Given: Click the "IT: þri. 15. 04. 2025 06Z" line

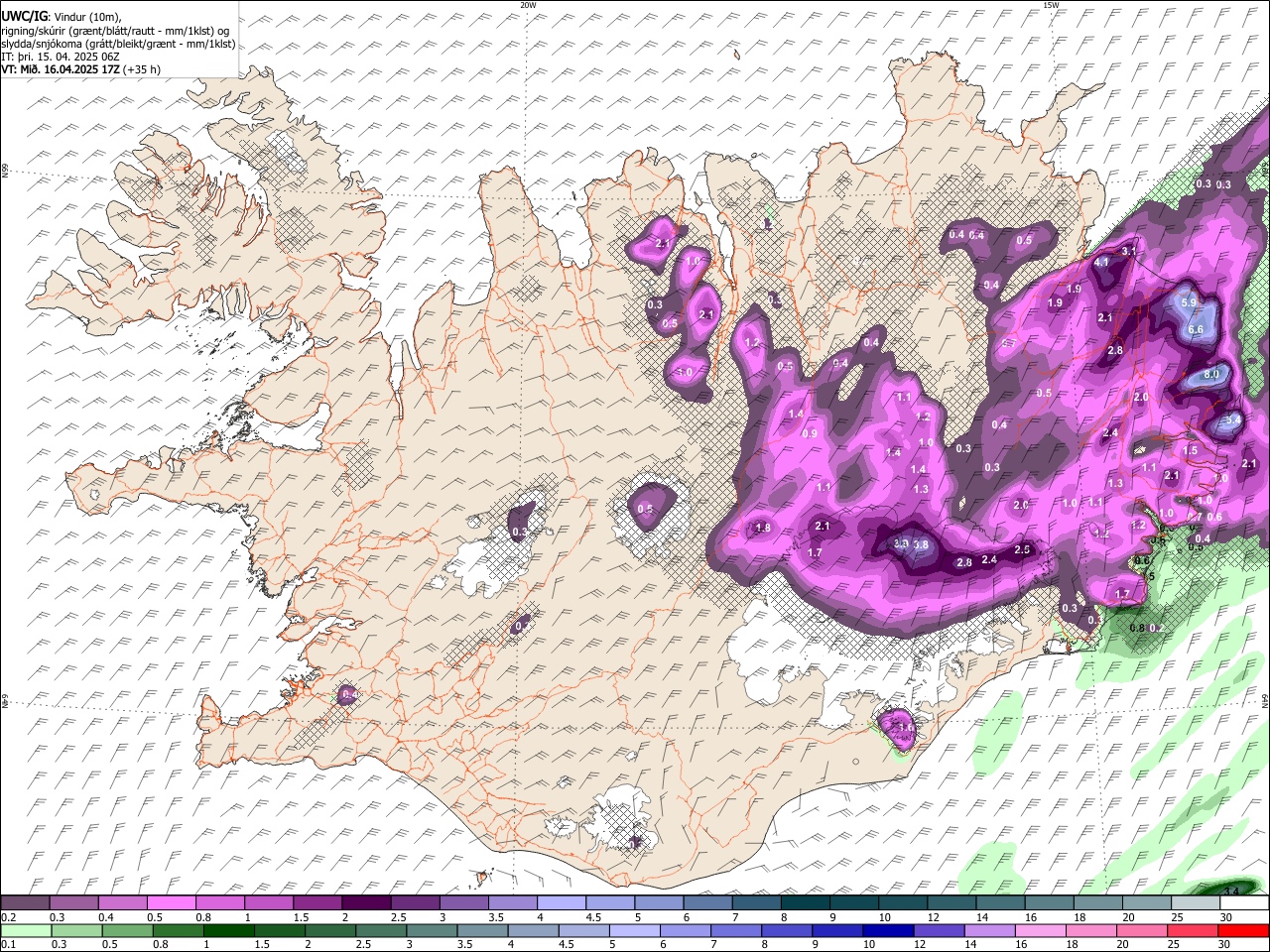Looking at the screenshot, I should [61, 57].
